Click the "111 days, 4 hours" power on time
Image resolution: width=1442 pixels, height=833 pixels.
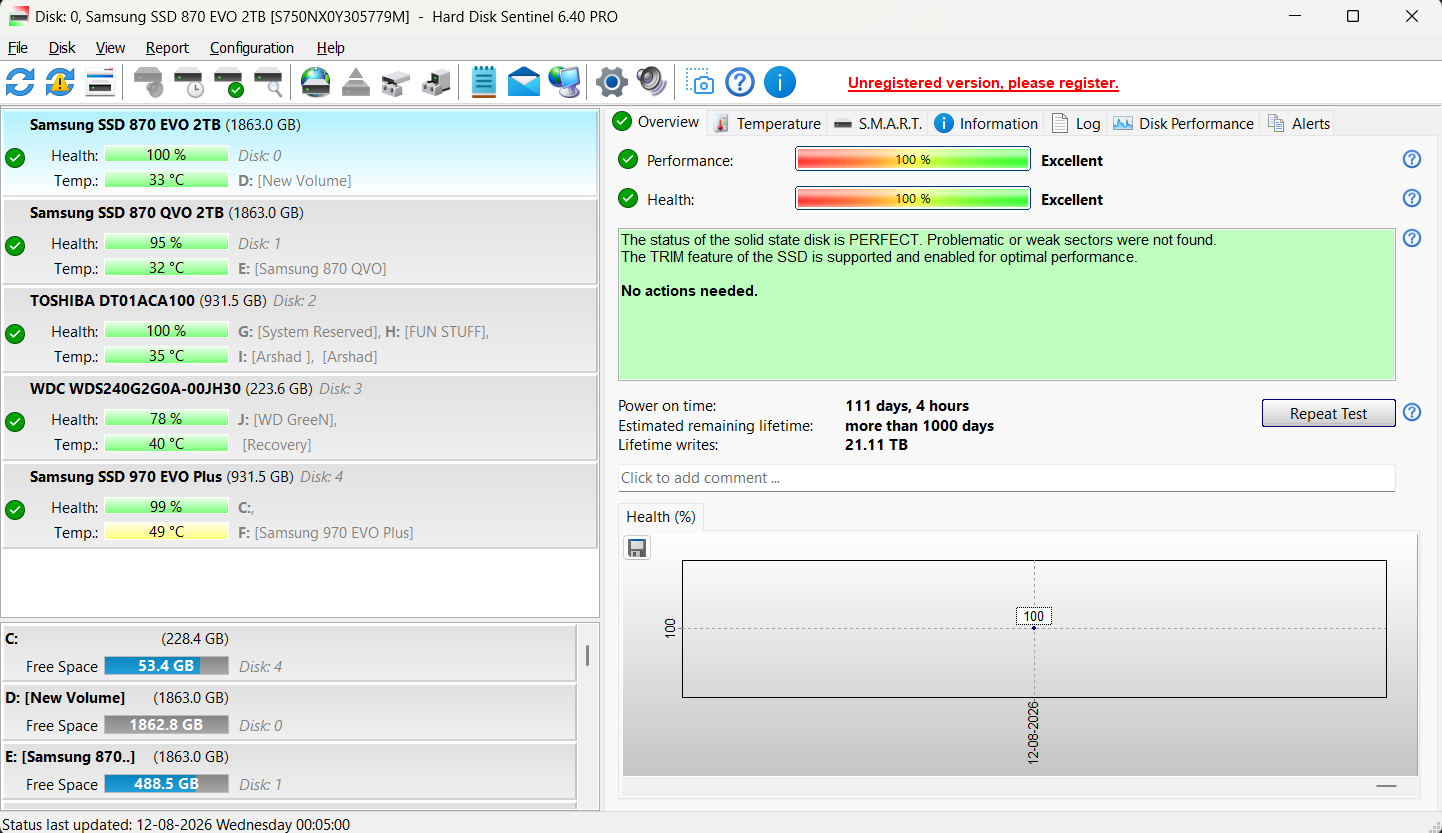[x=907, y=406]
